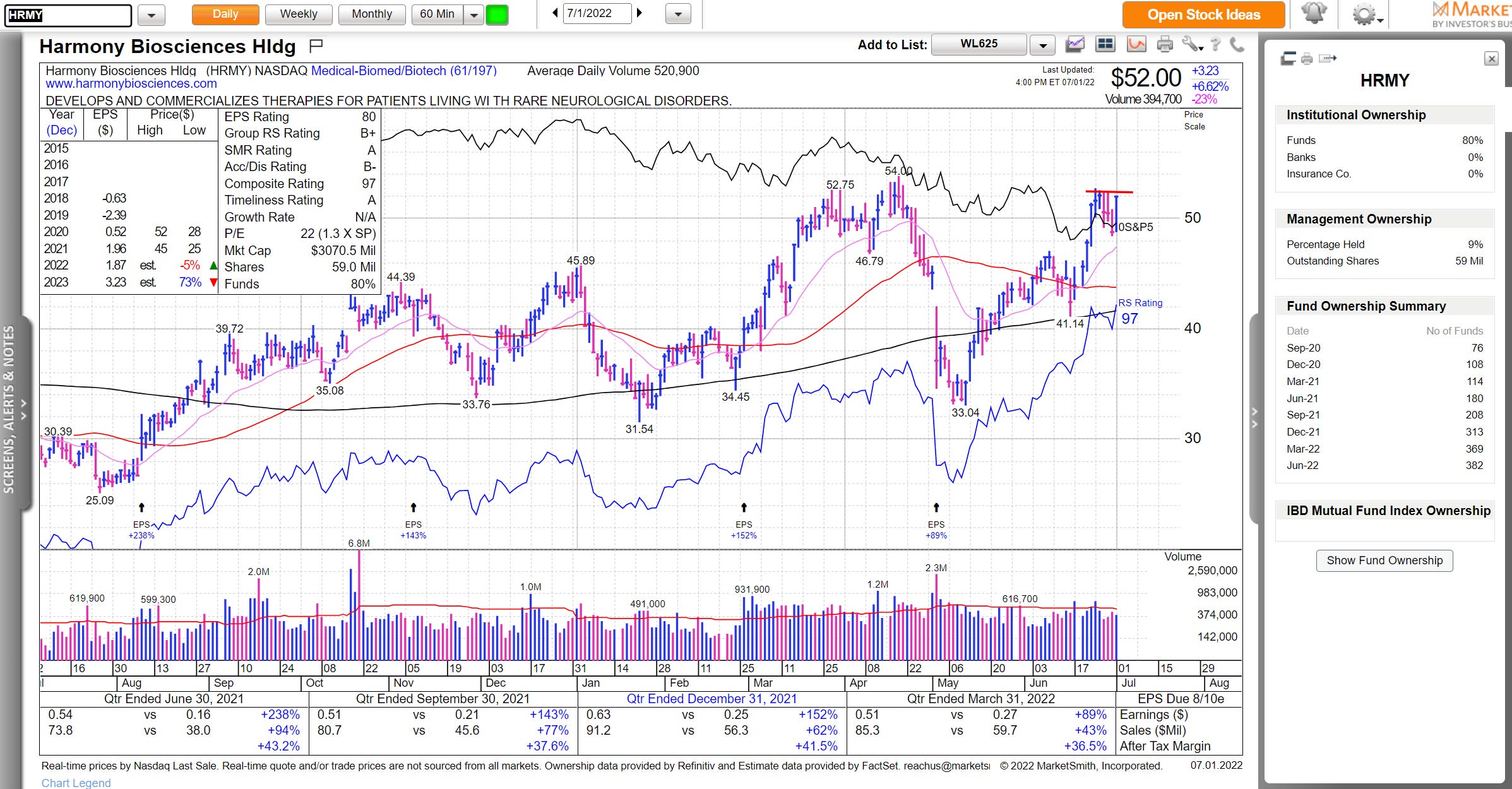Click the pop-out window icon in HRMY panel
Image resolution: width=1512 pixels, height=789 pixels.
coord(1288,59)
